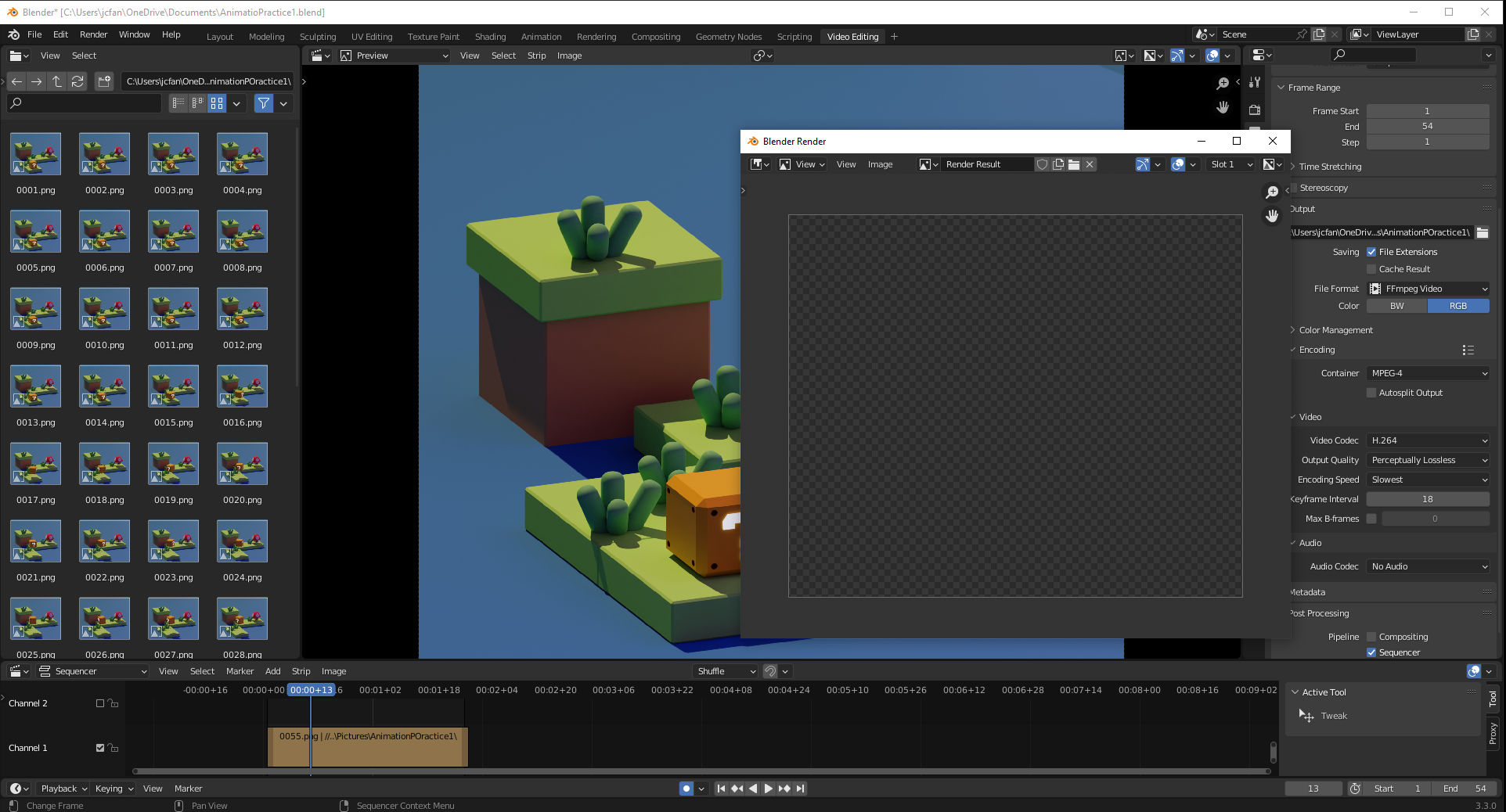Play the animation in reverse
The height and width of the screenshot is (812, 1506).
(x=753, y=789)
